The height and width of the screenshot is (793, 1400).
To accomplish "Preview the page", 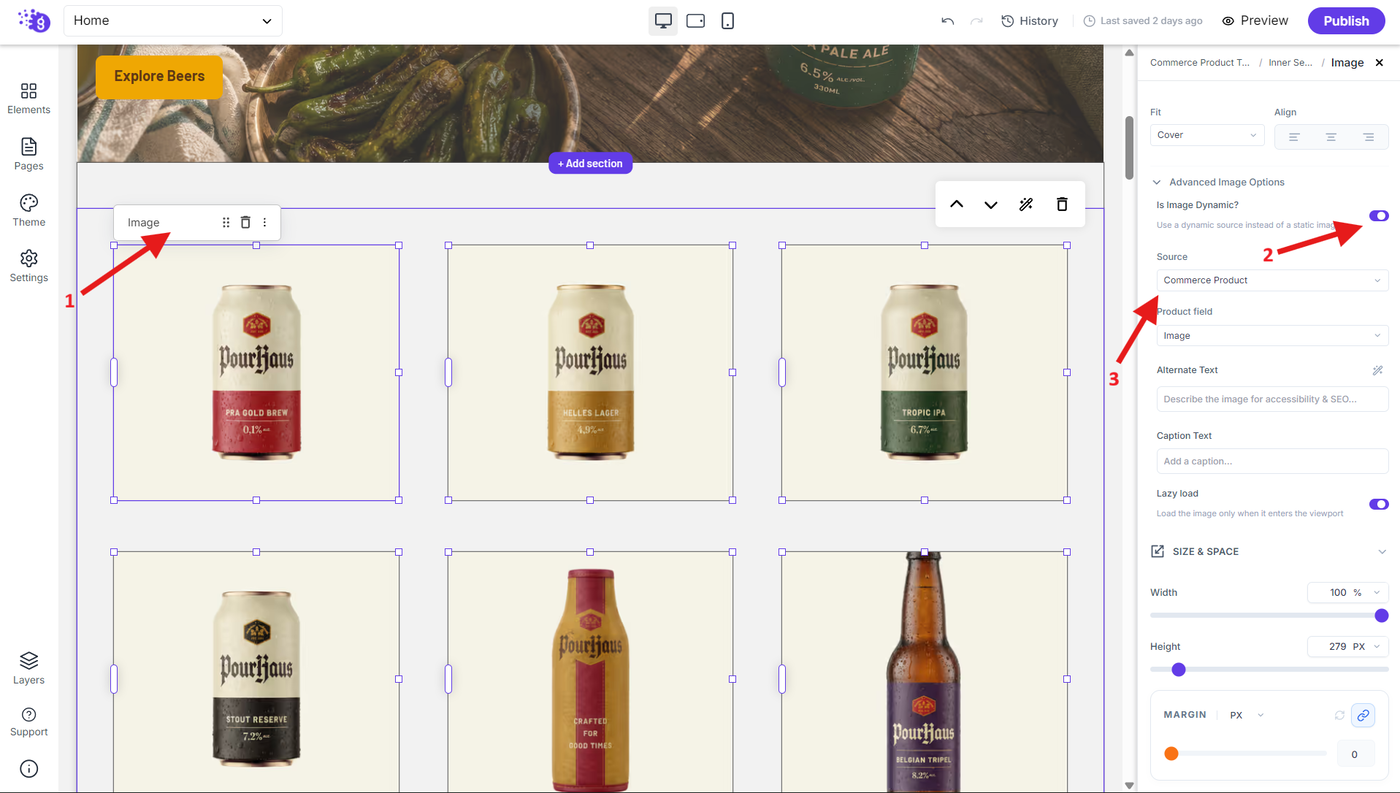I will point(1255,21).
